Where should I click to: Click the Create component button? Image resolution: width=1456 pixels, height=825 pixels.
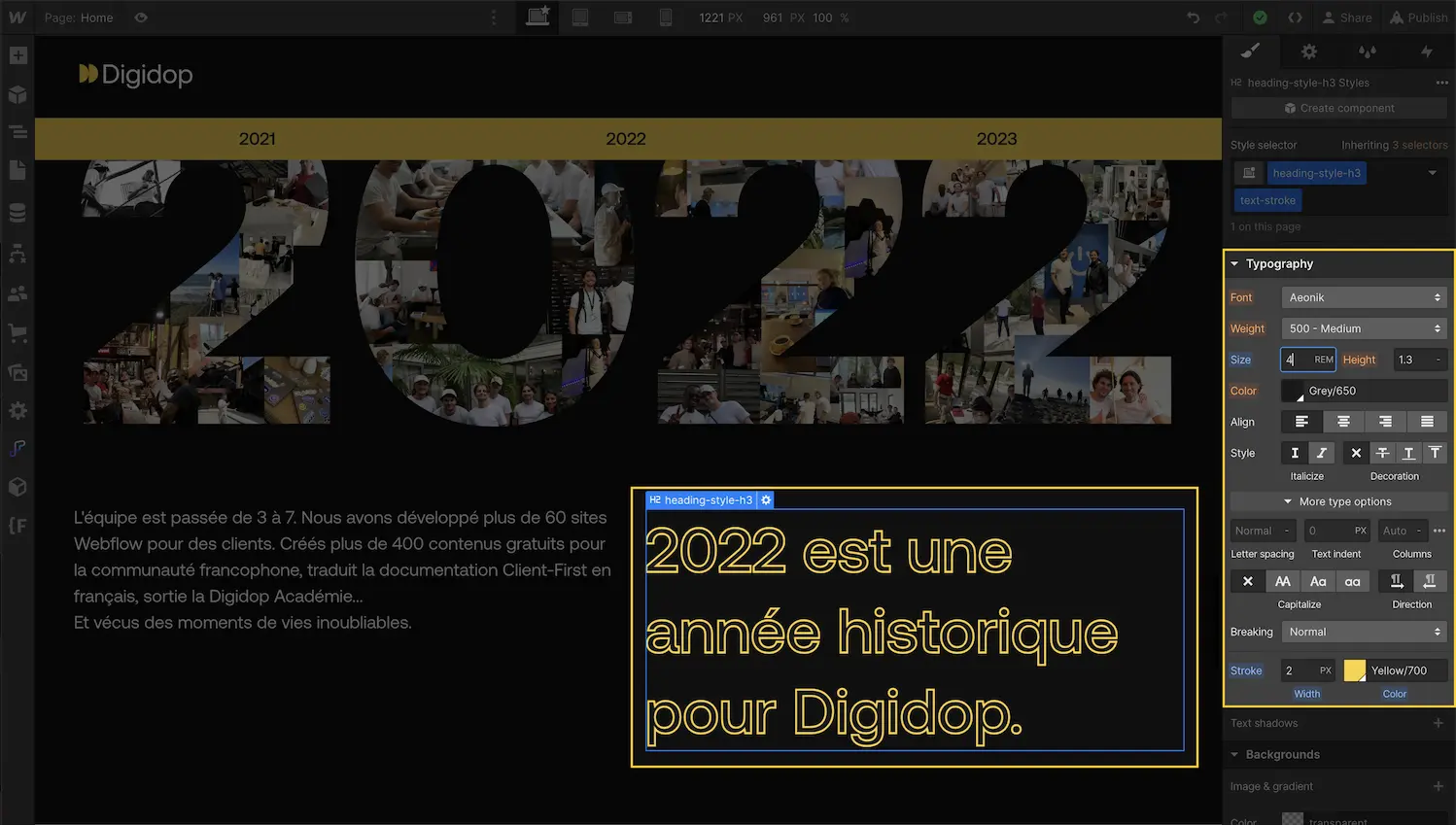(x=1338, y=107)
